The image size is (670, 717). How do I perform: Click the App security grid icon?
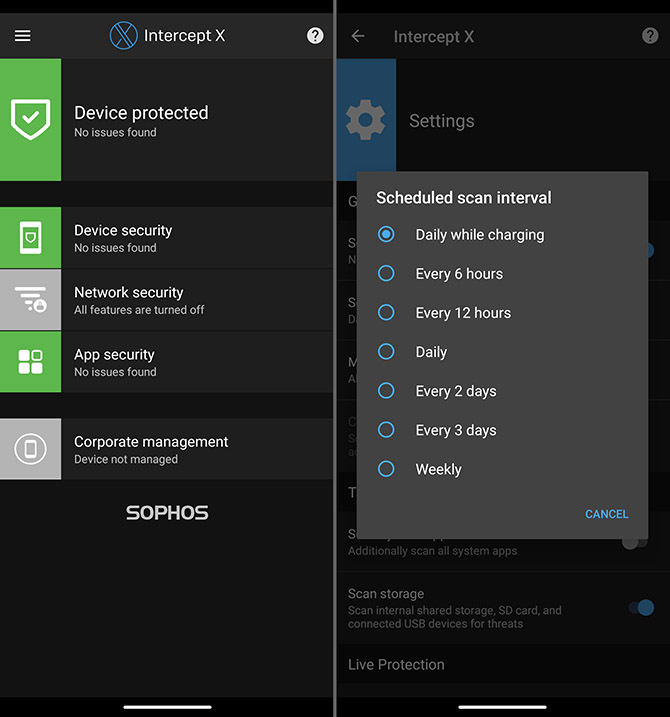pyautogui.click(x=31, y=362)
